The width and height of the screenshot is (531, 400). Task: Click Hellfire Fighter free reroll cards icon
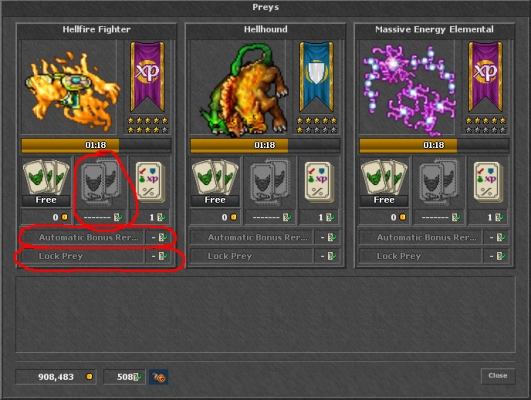(x=46, y=183)
